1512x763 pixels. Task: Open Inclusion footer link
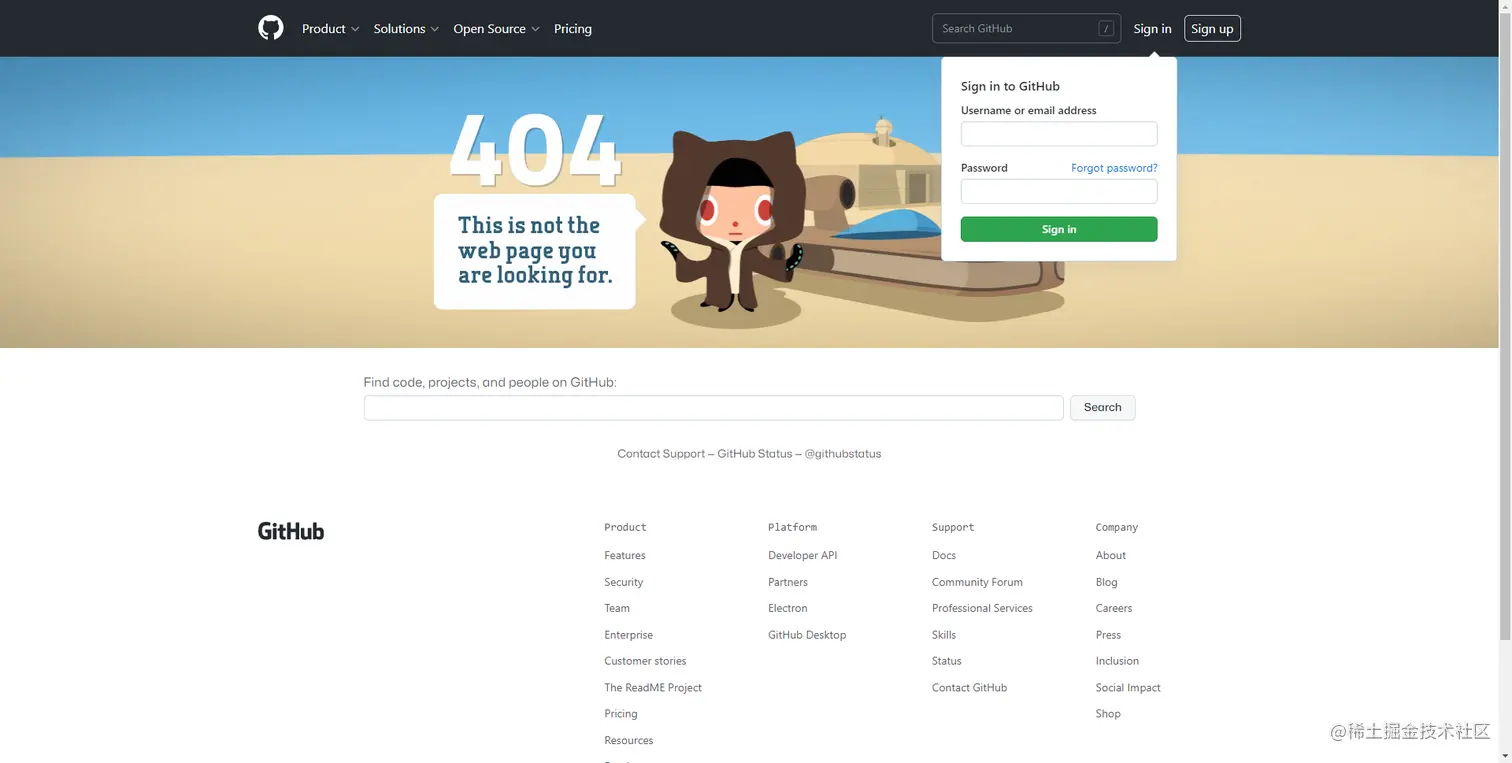(x=1117, y=661)
